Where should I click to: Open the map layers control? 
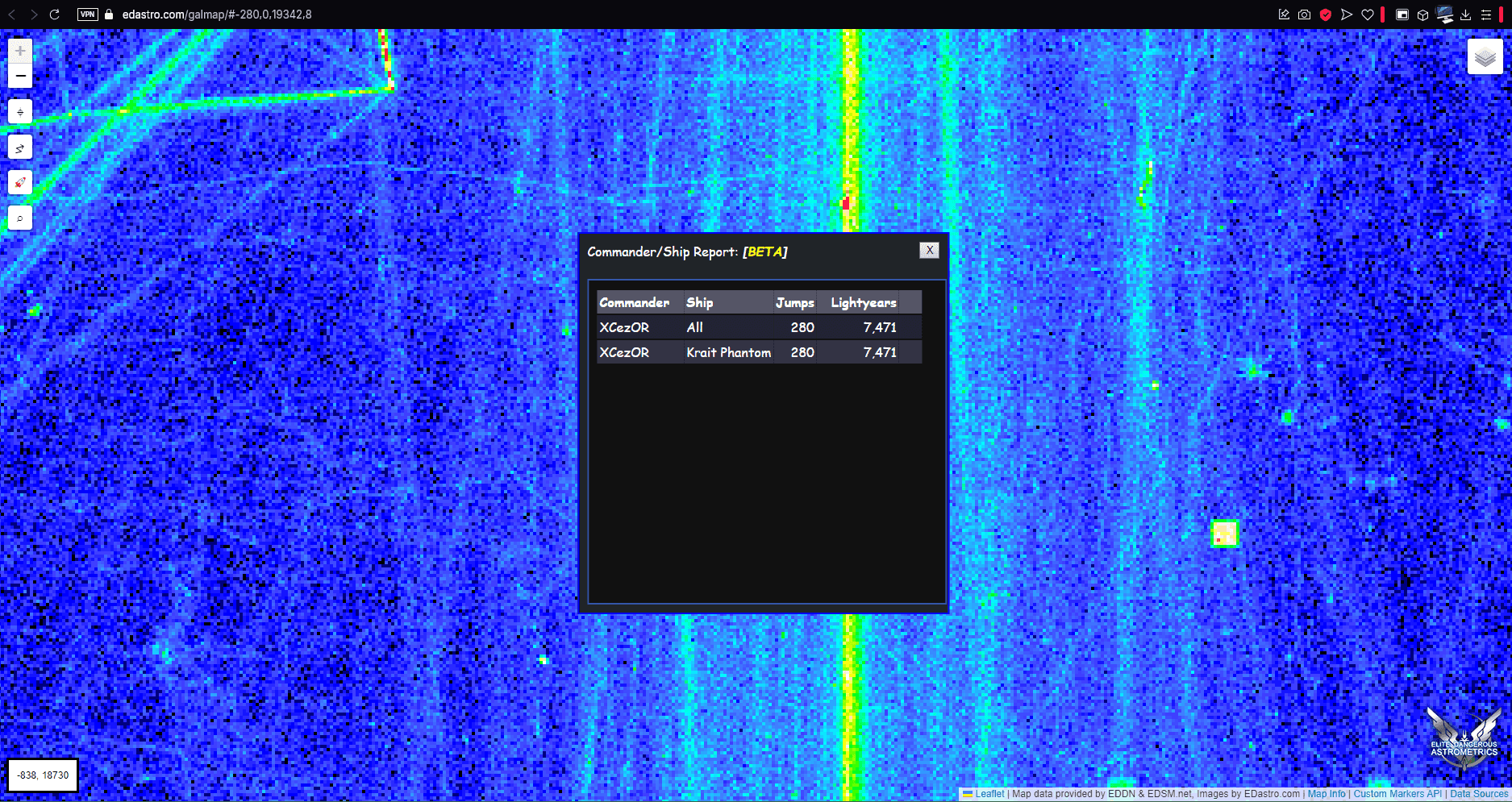[1485, 57]
